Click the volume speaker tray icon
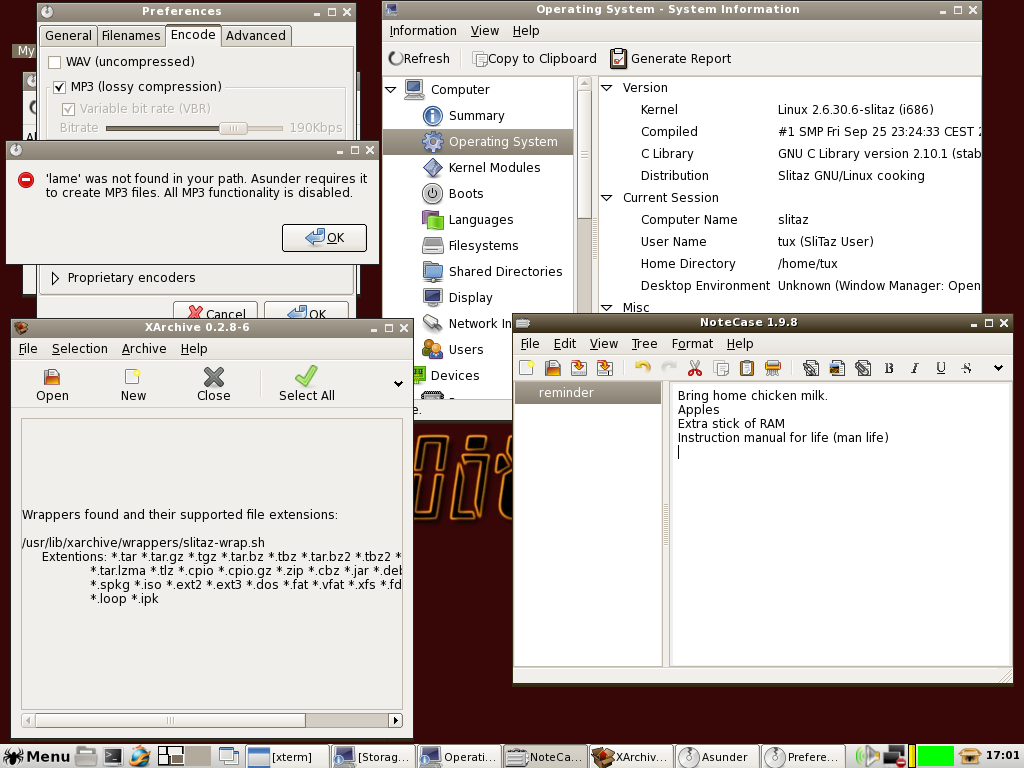The image size is (1024, 768). 867,756
